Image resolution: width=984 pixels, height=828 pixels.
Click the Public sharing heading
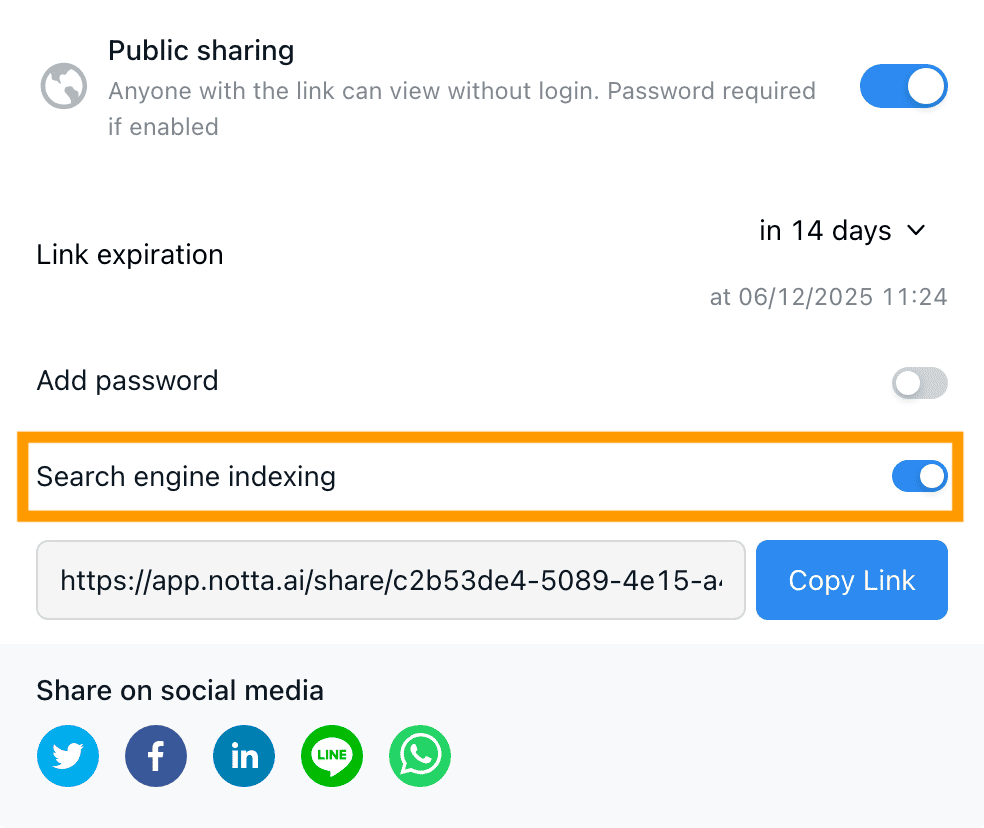201,51
